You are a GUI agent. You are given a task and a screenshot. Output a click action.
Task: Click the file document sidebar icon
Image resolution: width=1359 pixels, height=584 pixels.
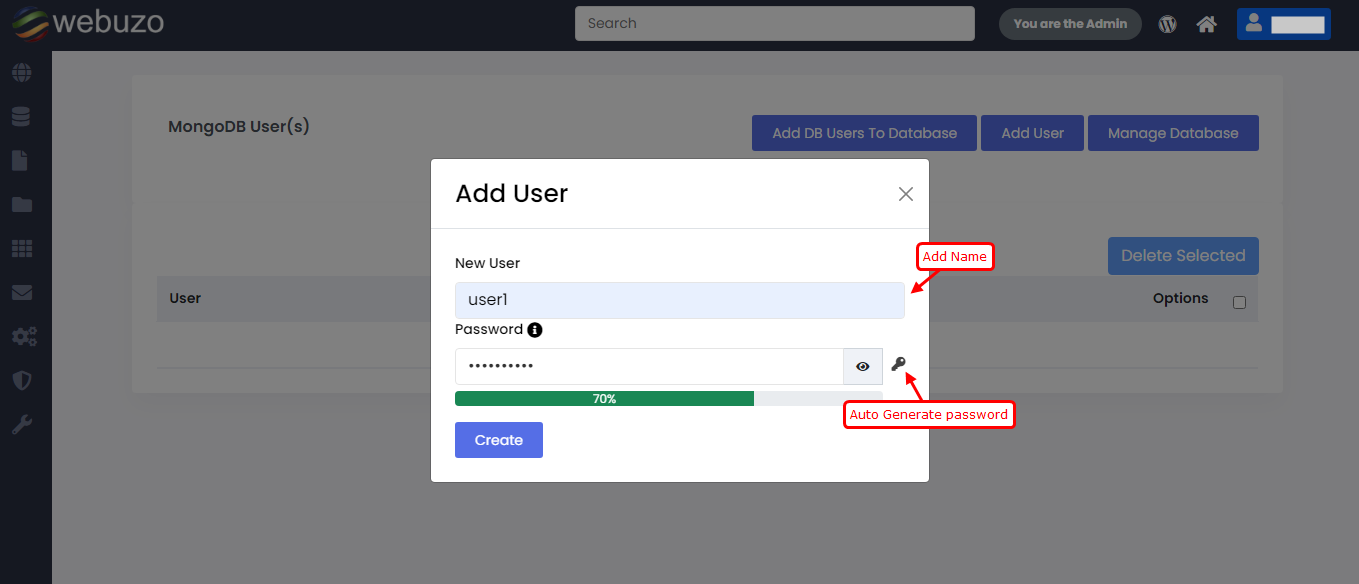pyautogui.click(x=21, y=161)
